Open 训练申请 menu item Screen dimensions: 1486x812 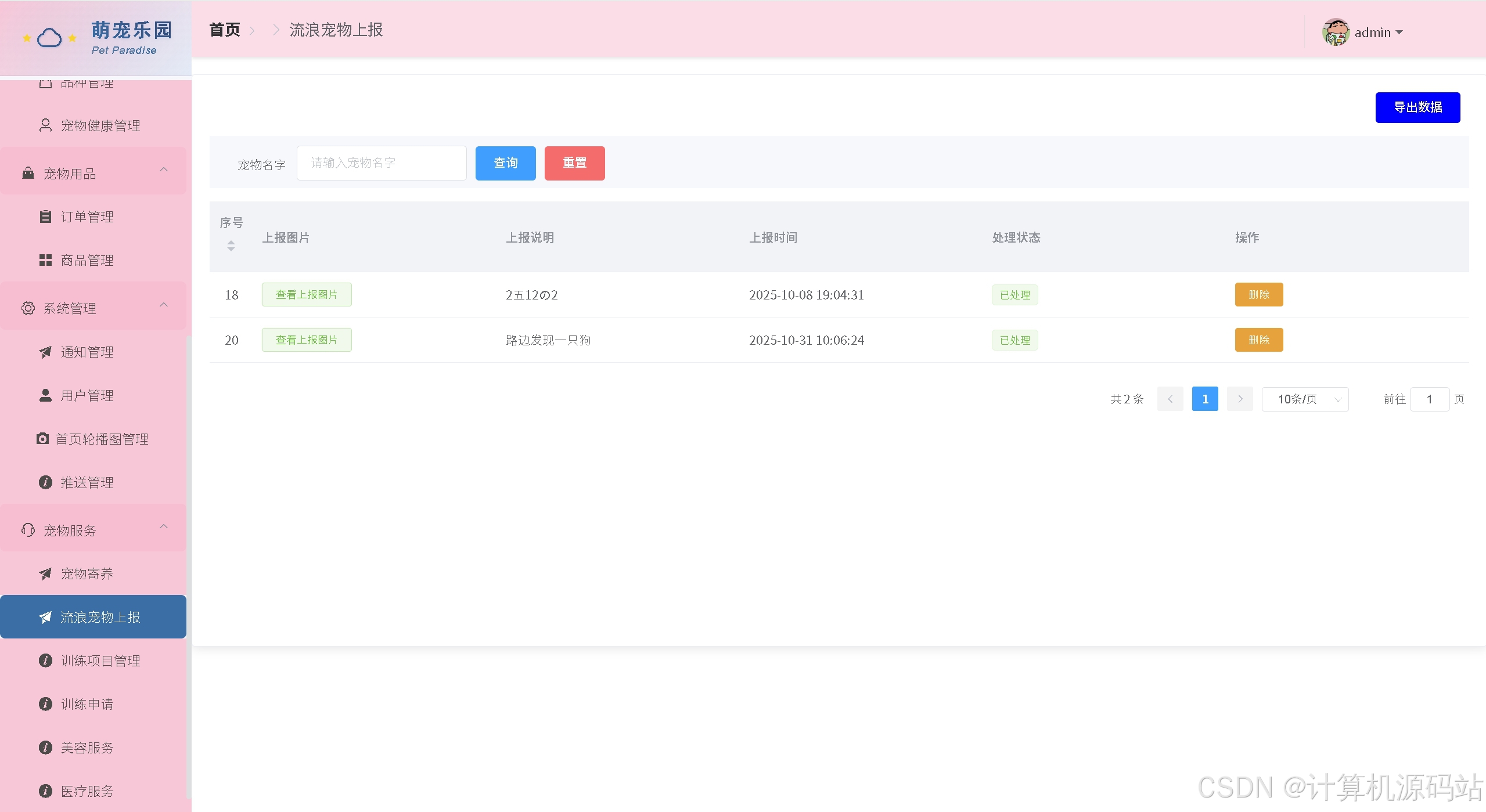[x=93, y=704]
